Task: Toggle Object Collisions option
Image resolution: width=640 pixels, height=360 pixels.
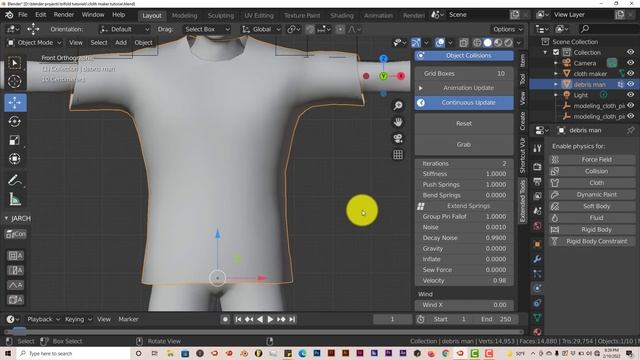Action: 464,56
